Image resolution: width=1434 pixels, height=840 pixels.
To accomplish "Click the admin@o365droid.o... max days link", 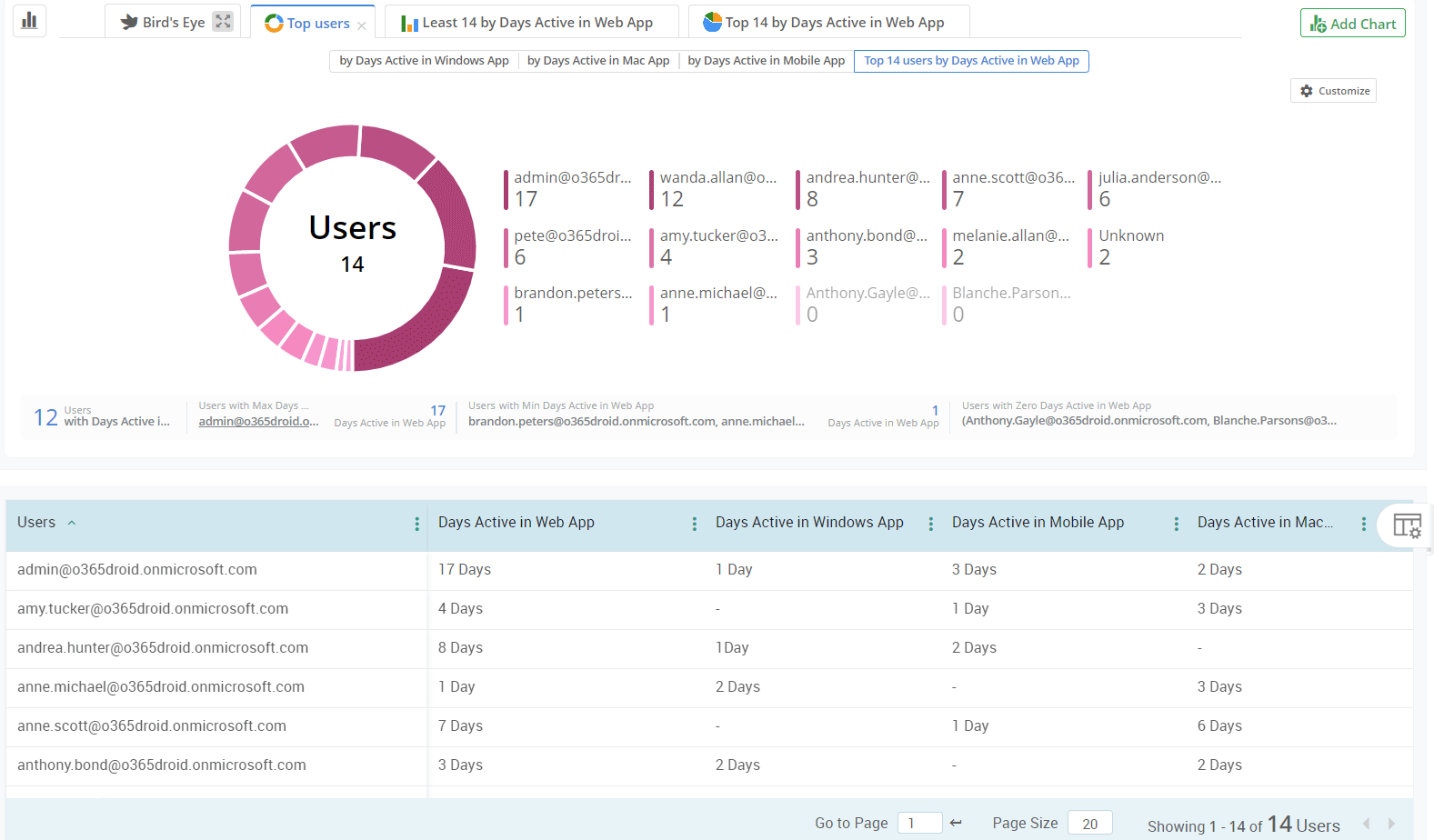I will (258, 421).
